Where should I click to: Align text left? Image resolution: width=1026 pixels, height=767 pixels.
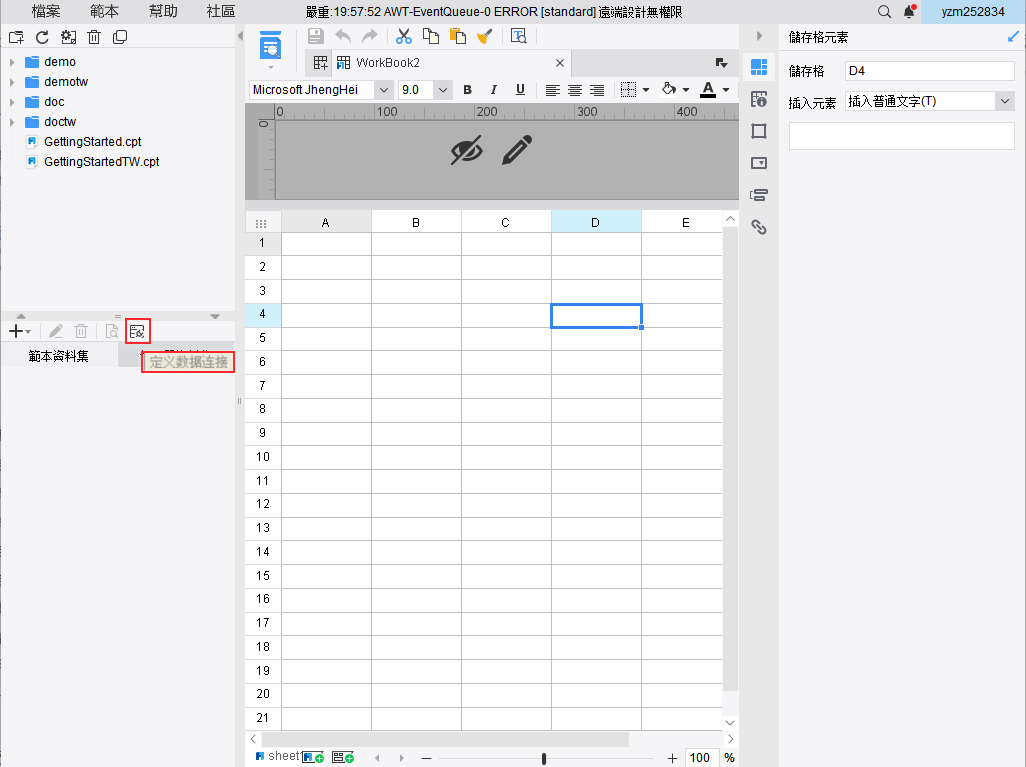coord(553,90)
